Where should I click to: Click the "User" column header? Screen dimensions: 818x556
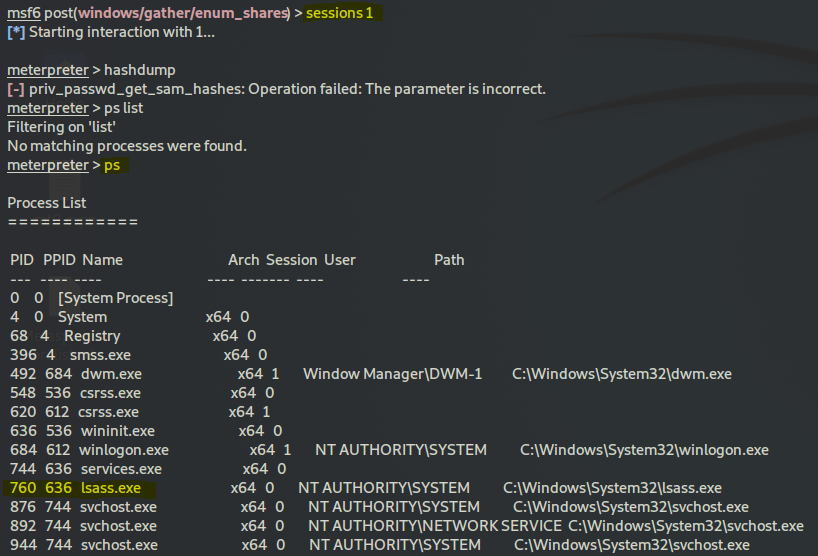coord(339,260)
